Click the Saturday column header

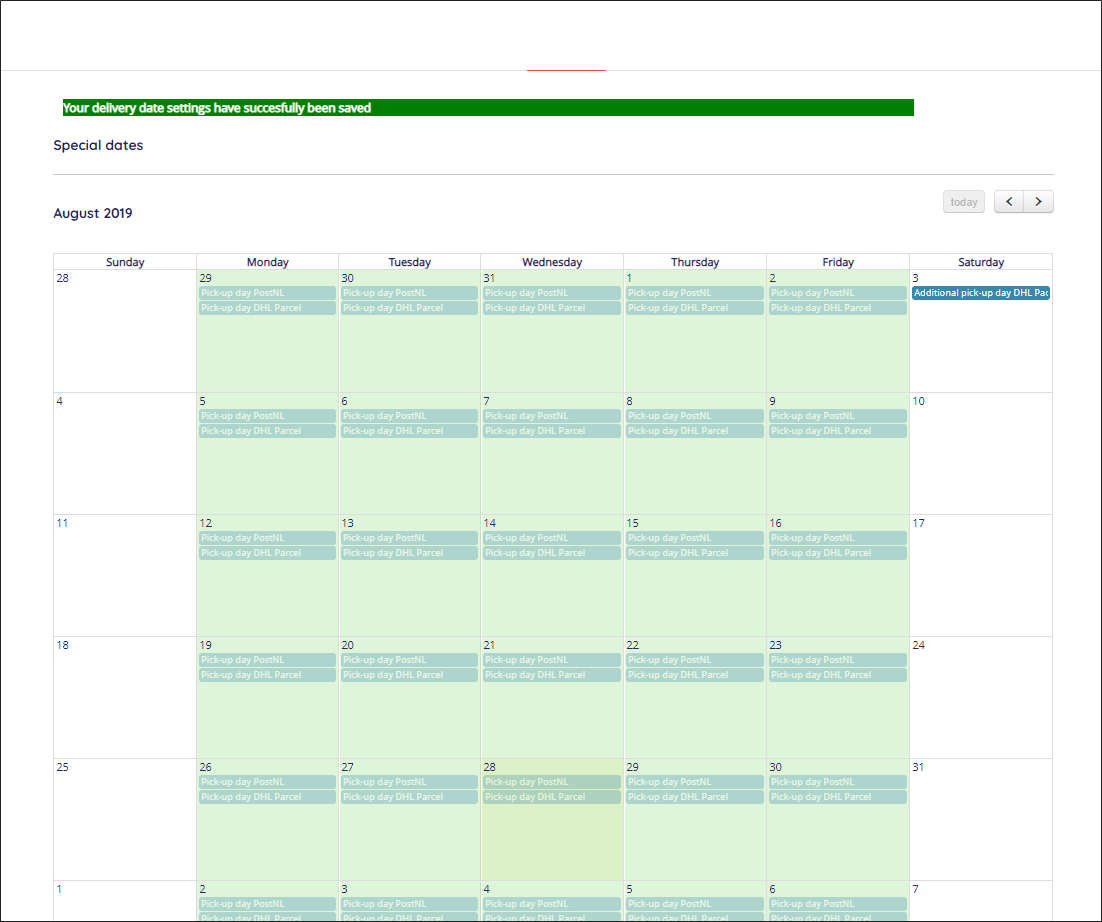tap(980, 262)
